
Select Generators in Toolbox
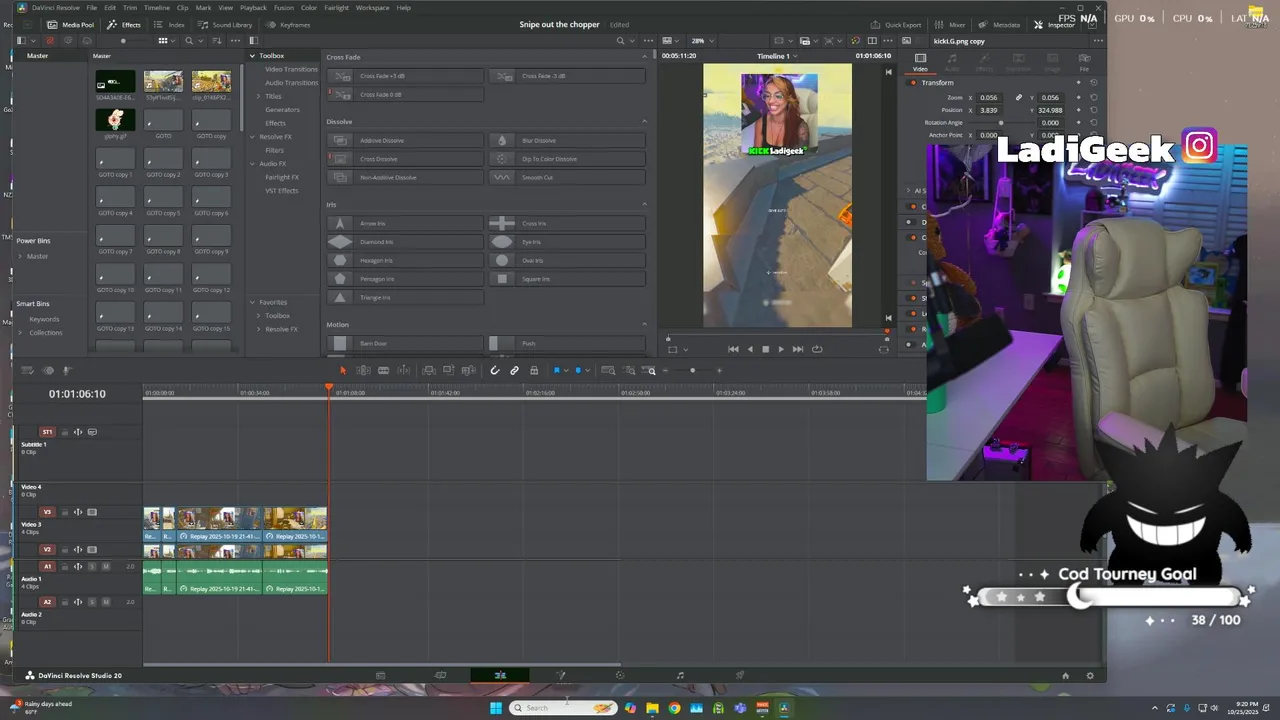(282, 110)
